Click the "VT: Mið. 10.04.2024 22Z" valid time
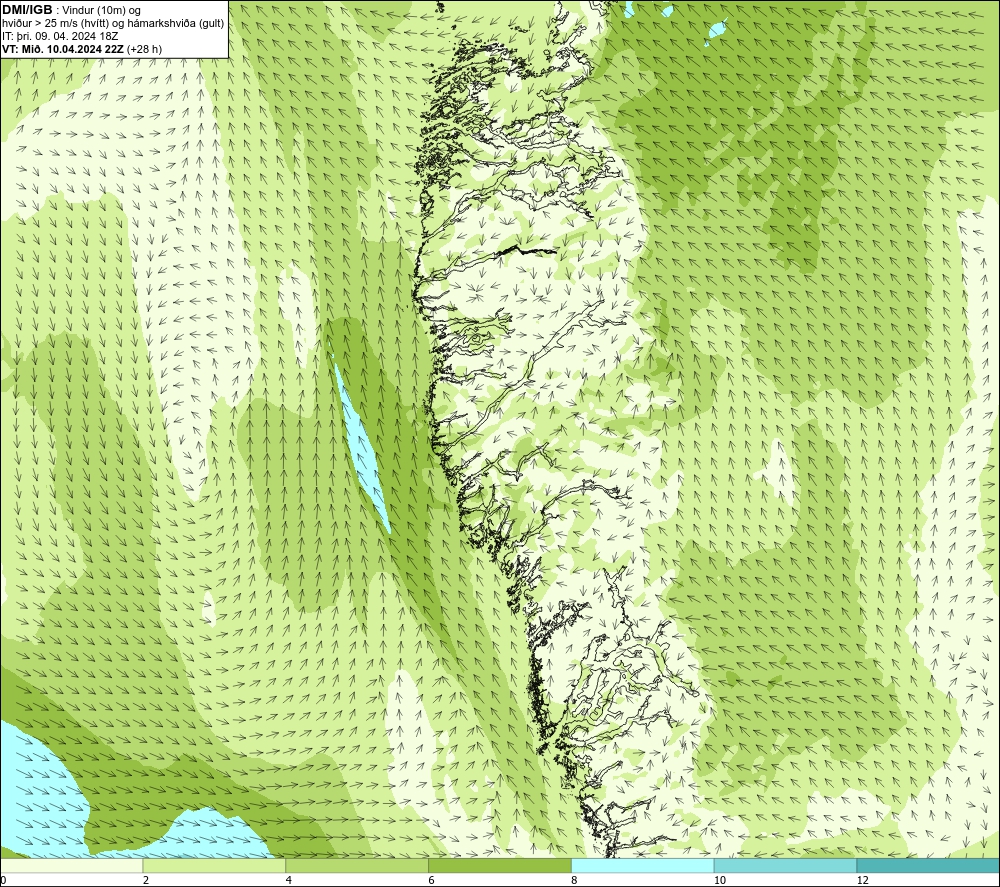This screenshot has height=887, width=1000. [x=63, y=49]
